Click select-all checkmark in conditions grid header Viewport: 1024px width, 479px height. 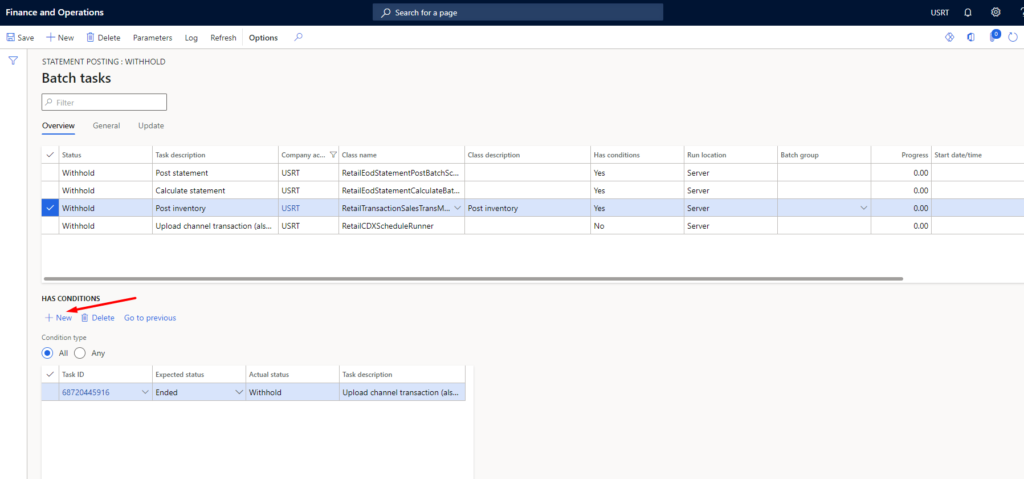click(x=50, y=374)
